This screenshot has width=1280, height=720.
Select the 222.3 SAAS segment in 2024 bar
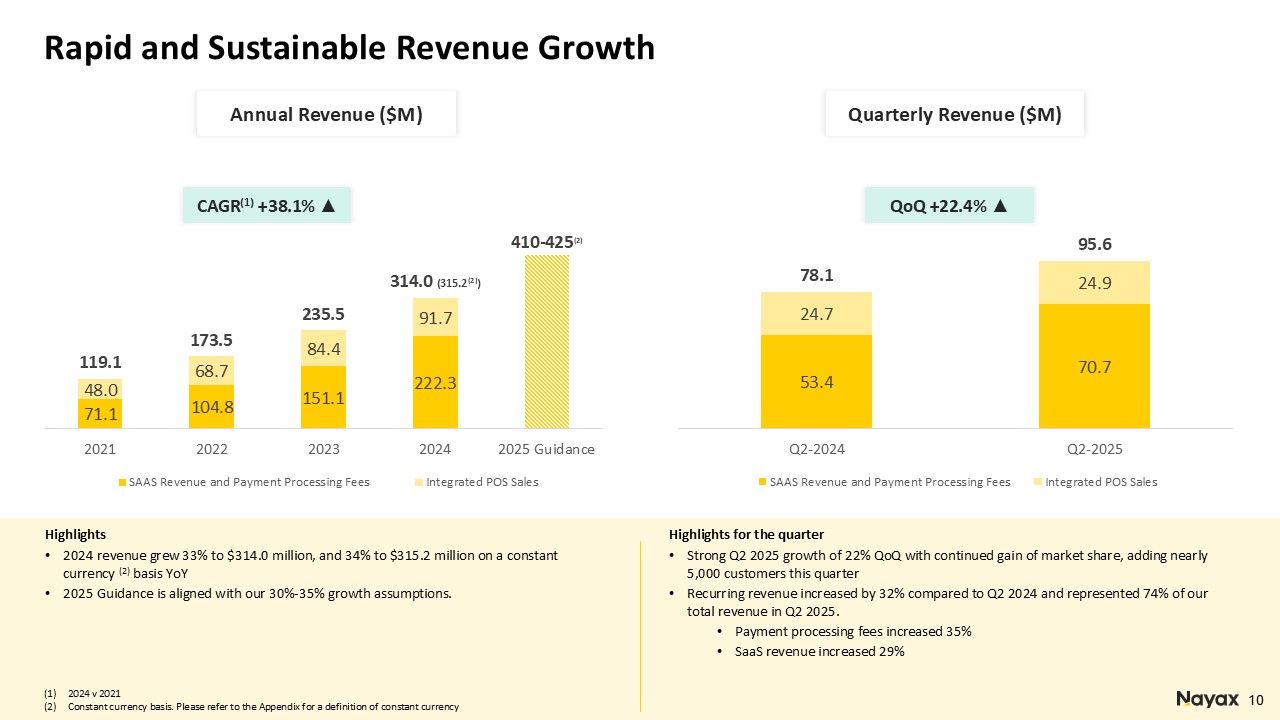435,382
